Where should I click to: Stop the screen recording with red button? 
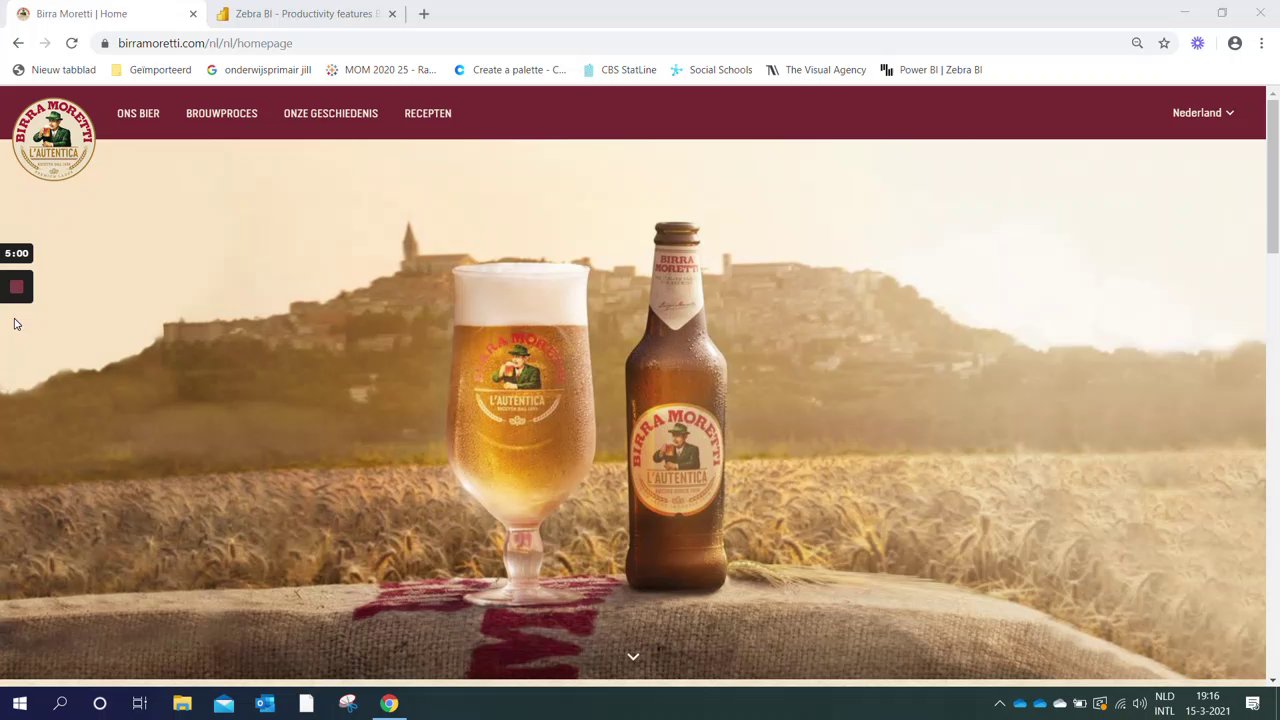[x=16, y=287]
